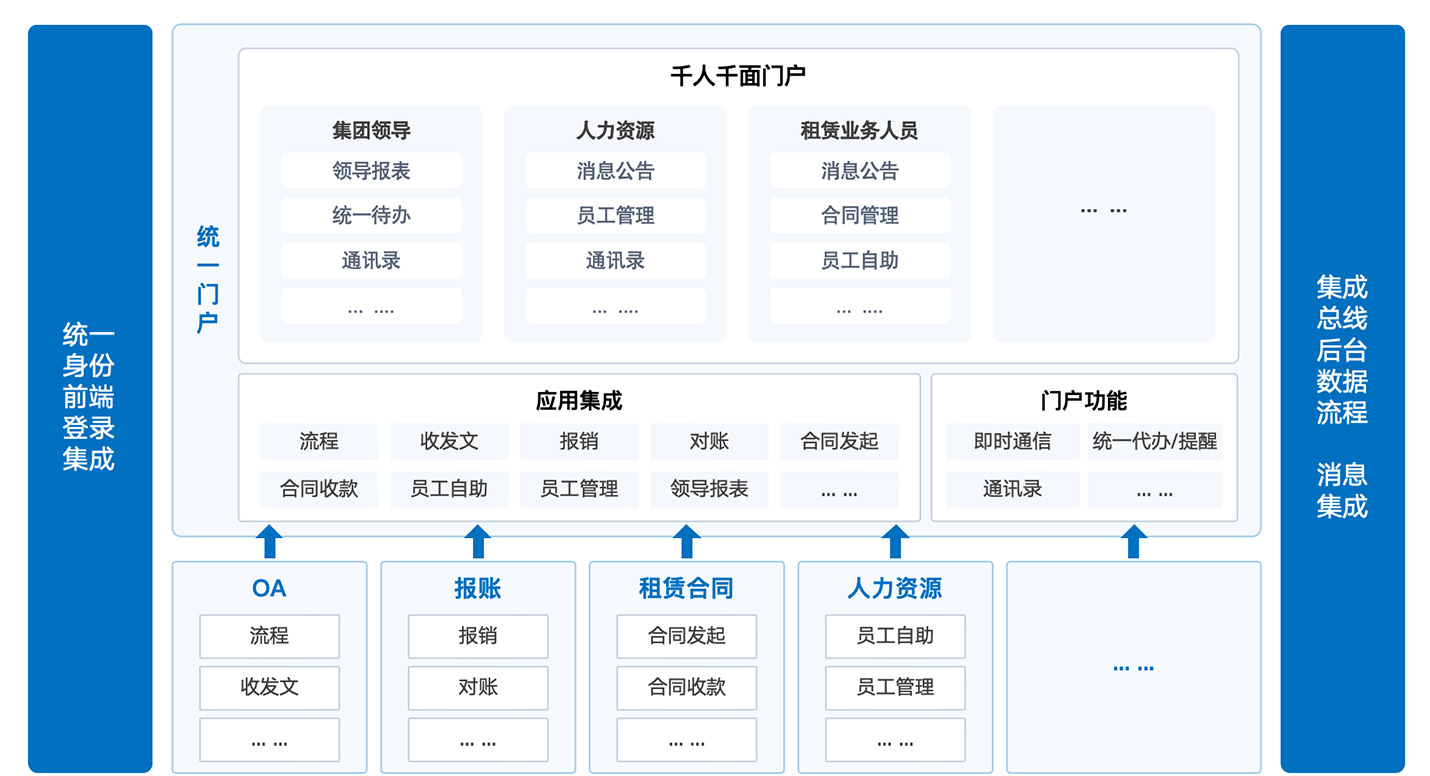Choose 统一代办/提醒 in the 门户功能 panel
1430x776 pixels.
[x=1154, y=442]
